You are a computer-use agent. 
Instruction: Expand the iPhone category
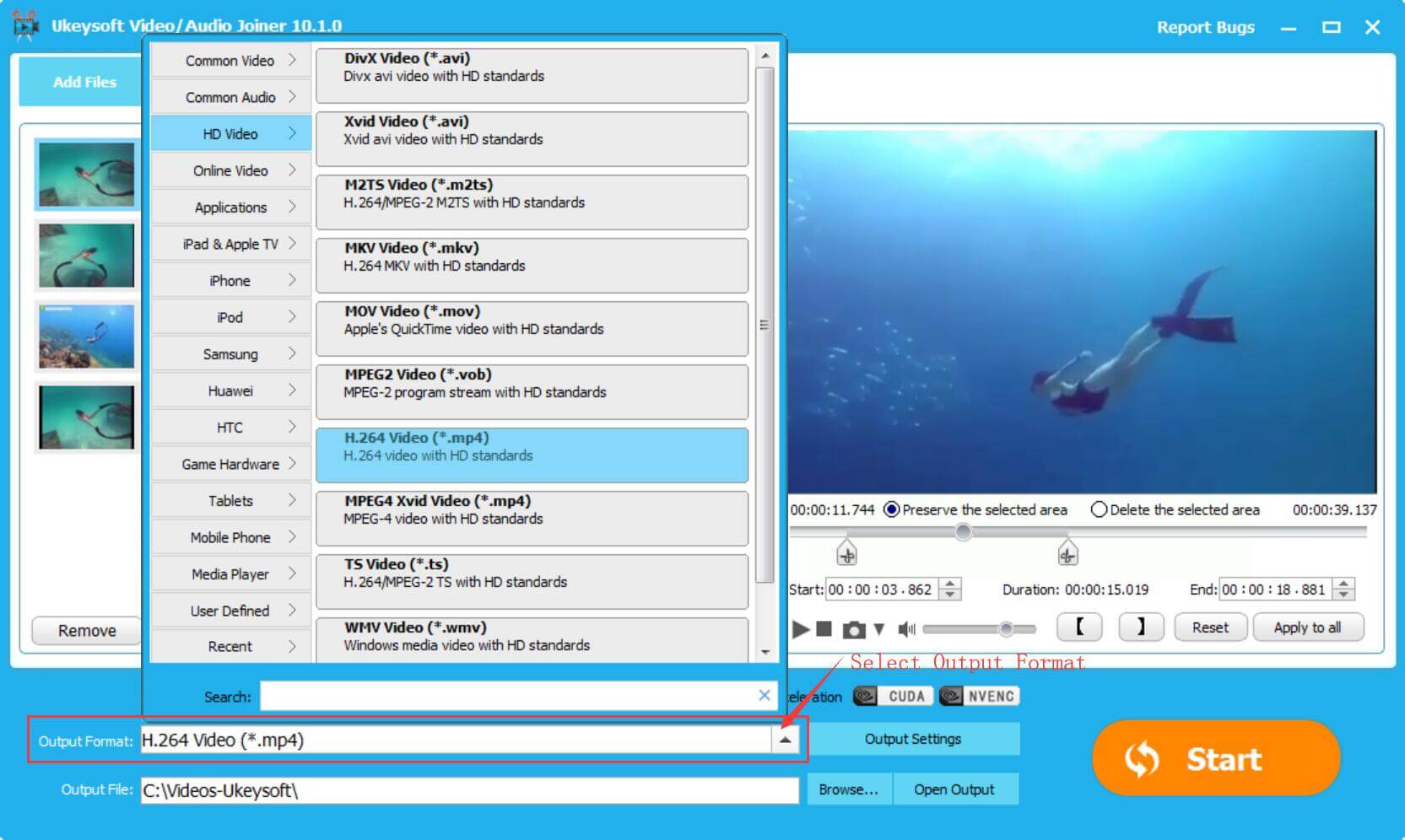(x=230, y=280)
